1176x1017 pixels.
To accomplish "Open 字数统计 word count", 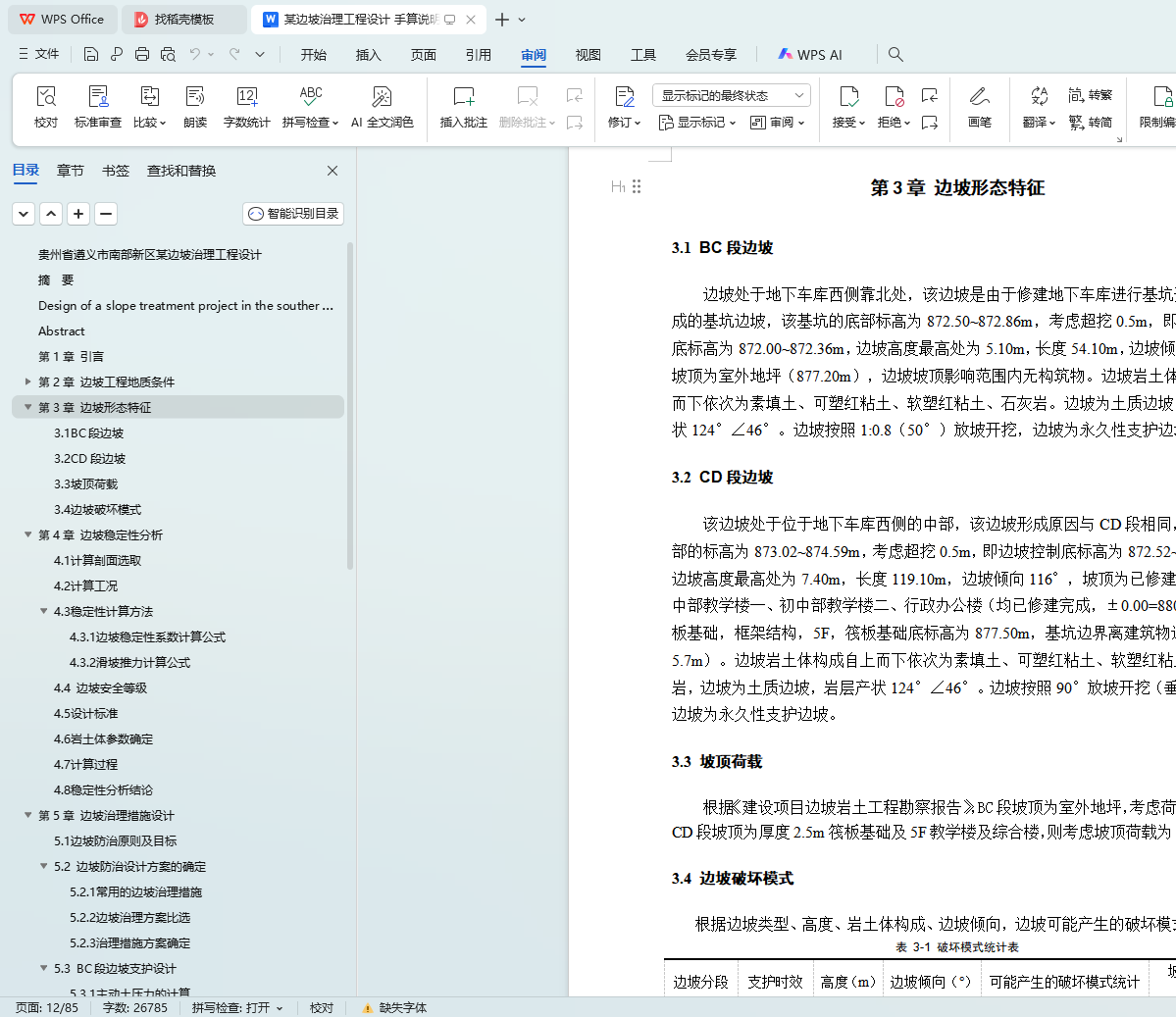I will 247,107.
